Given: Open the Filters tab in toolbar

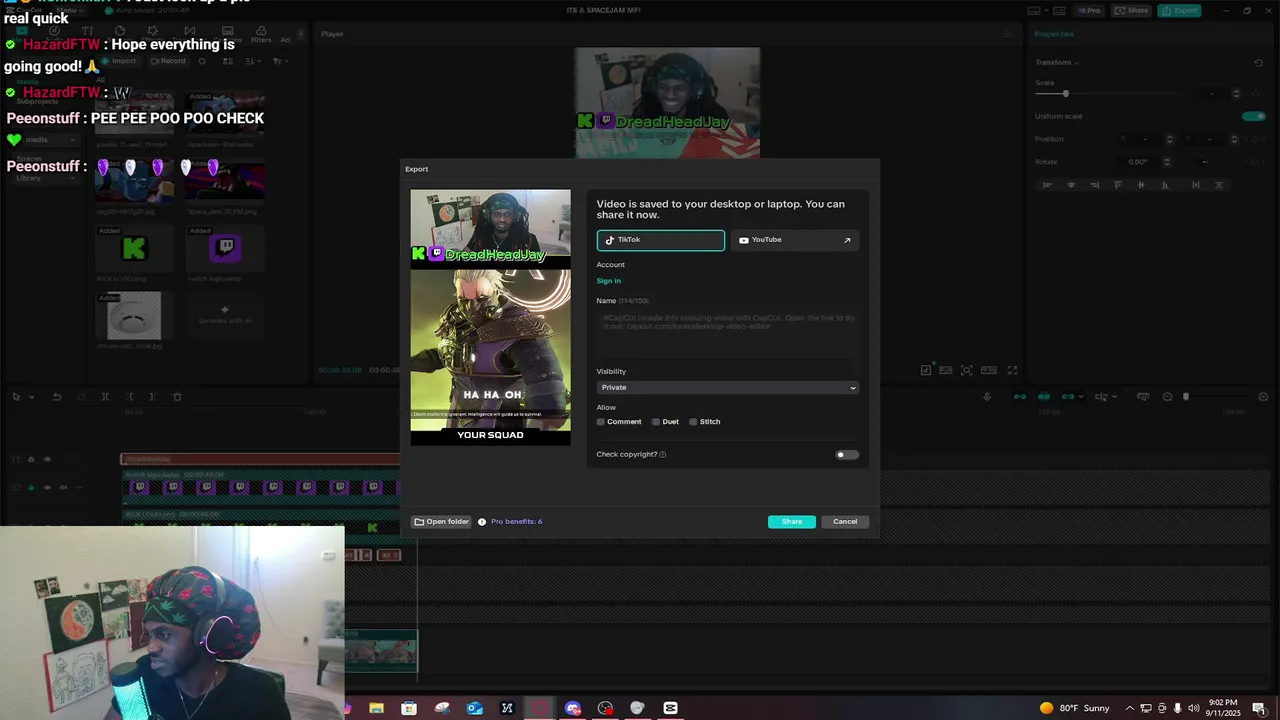Looking at the screenshot, I should coord(261,35).
